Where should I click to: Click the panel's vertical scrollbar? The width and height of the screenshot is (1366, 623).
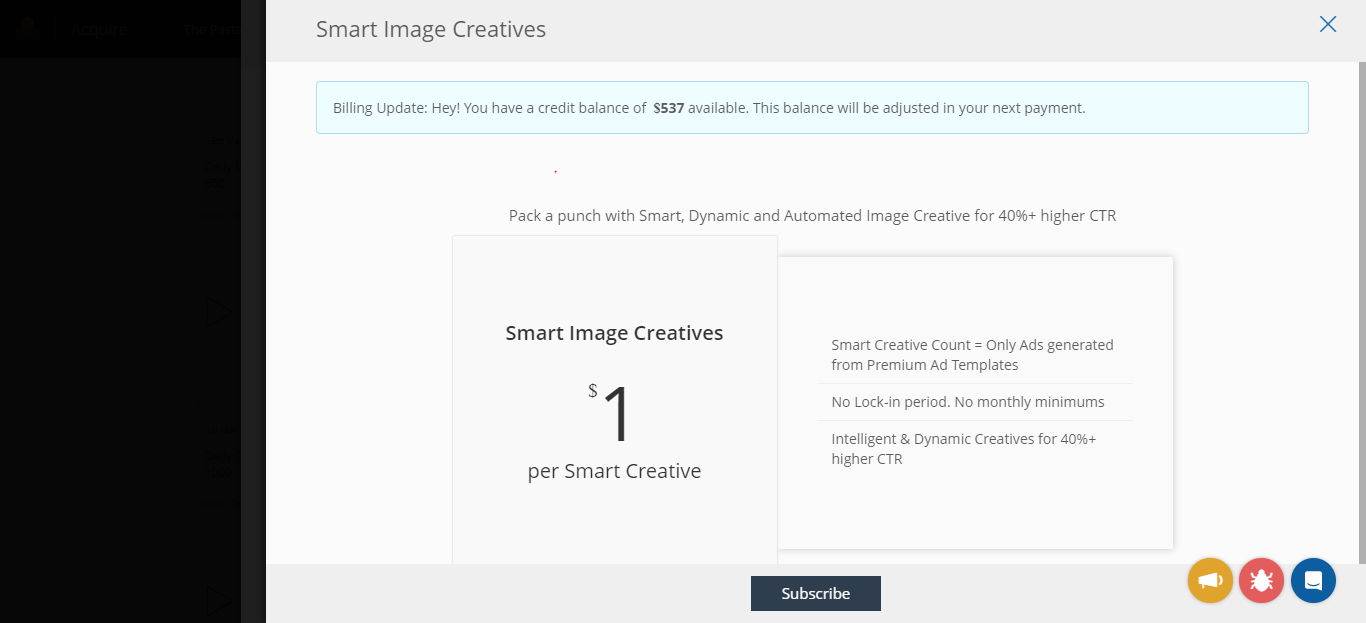click(x=1361, y=312)
